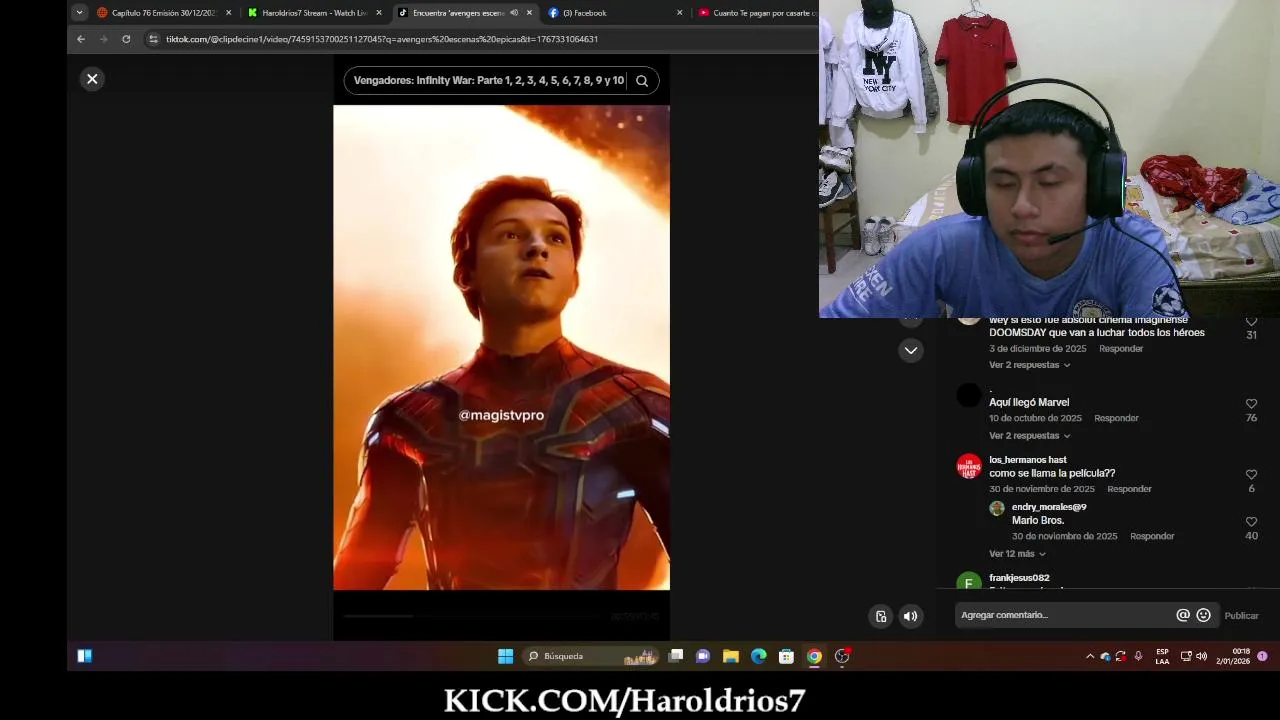Open the OBS Studio taskbar icon
Viewport: 1280px width, 720px height.
tap(842, 656)
